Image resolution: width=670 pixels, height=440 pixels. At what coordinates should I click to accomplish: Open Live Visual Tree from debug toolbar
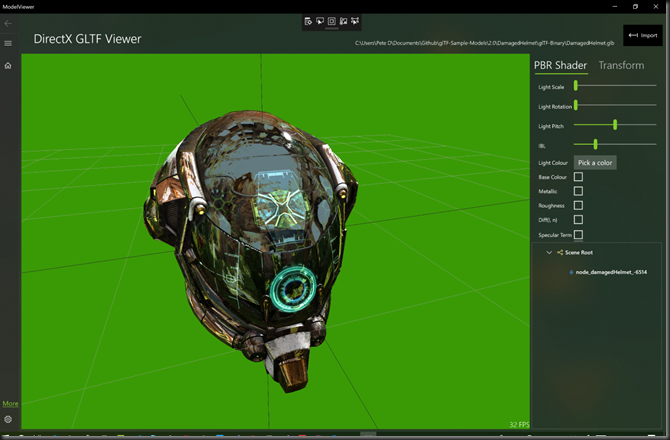click(308, 21)
